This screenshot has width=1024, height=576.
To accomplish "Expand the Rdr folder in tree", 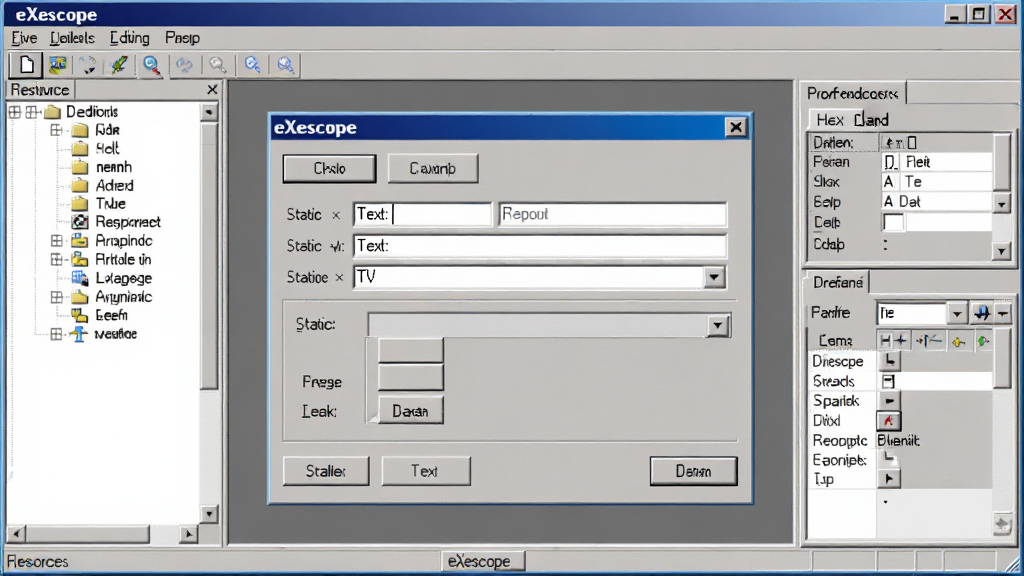I will tap(57, 130).
